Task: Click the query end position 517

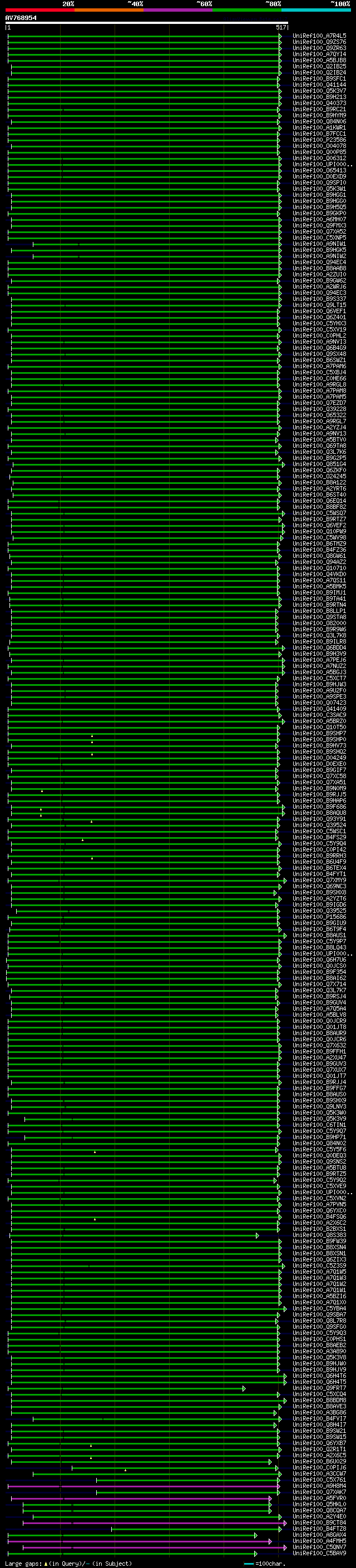Action: [x=281, y=27]
